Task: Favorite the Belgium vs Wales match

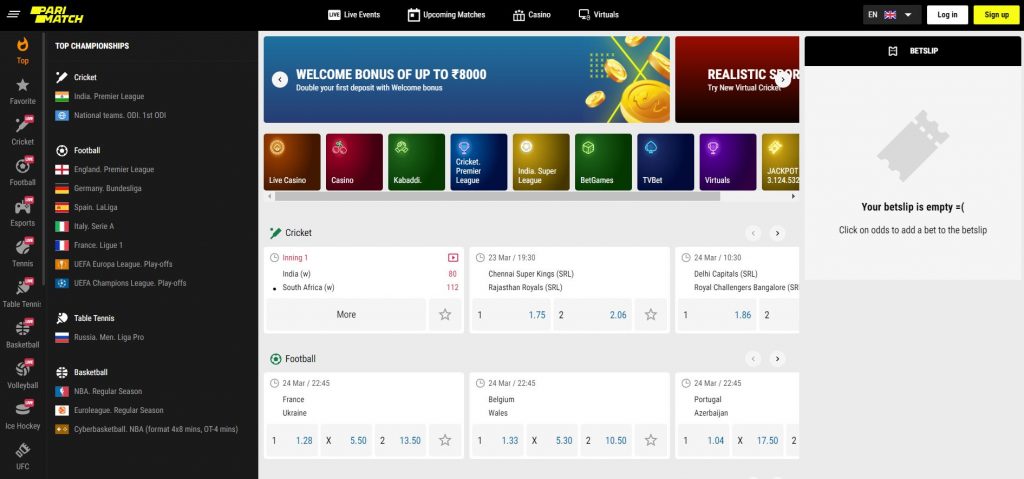Action: 650,440
